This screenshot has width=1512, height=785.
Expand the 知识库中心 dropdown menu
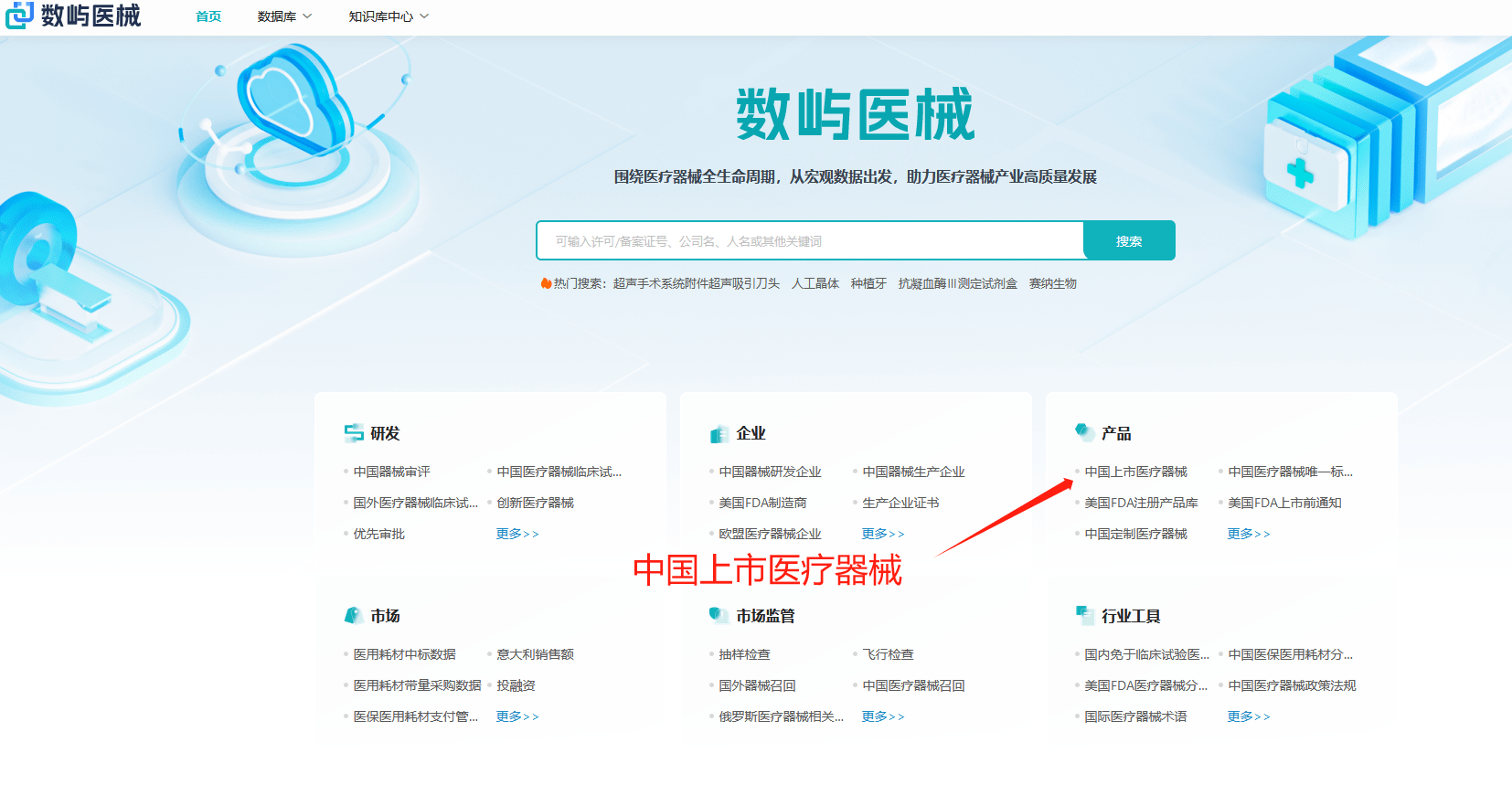pos(389,16)
